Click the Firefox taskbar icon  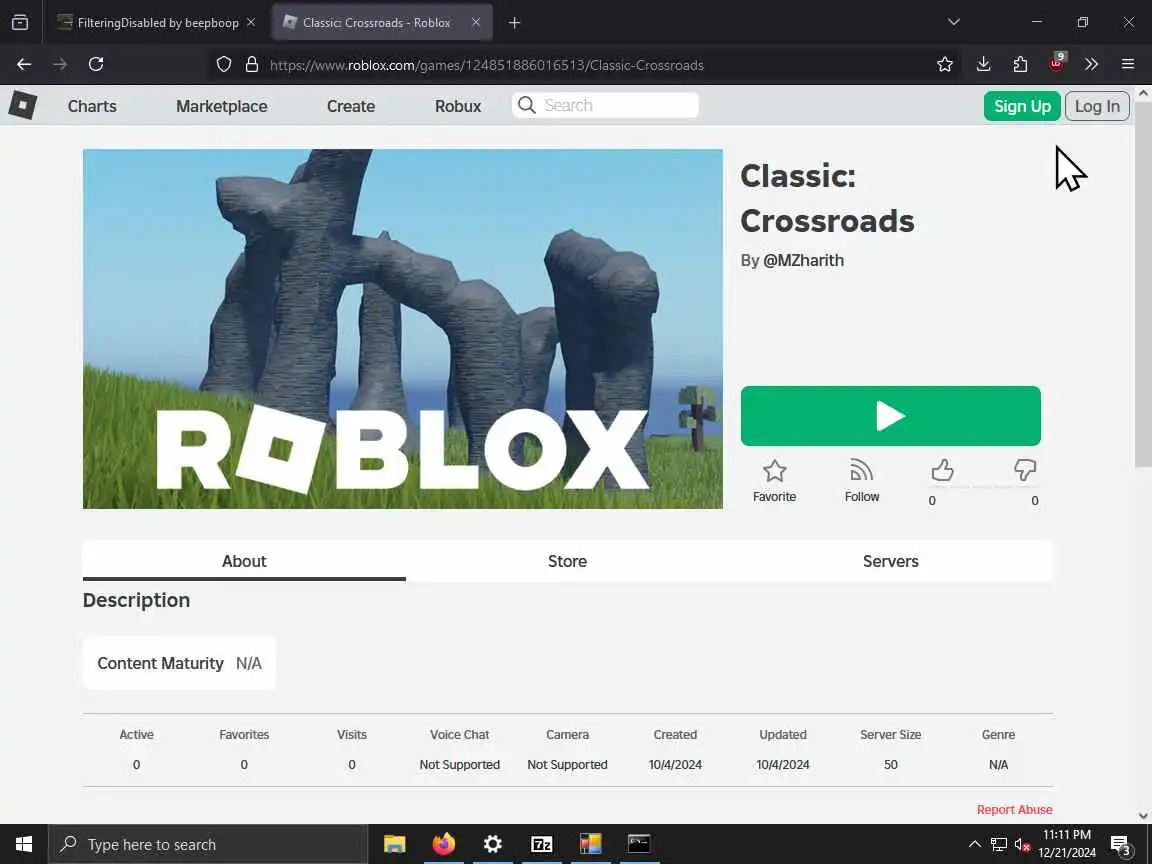pyautogui.click(x=444, y=844)
